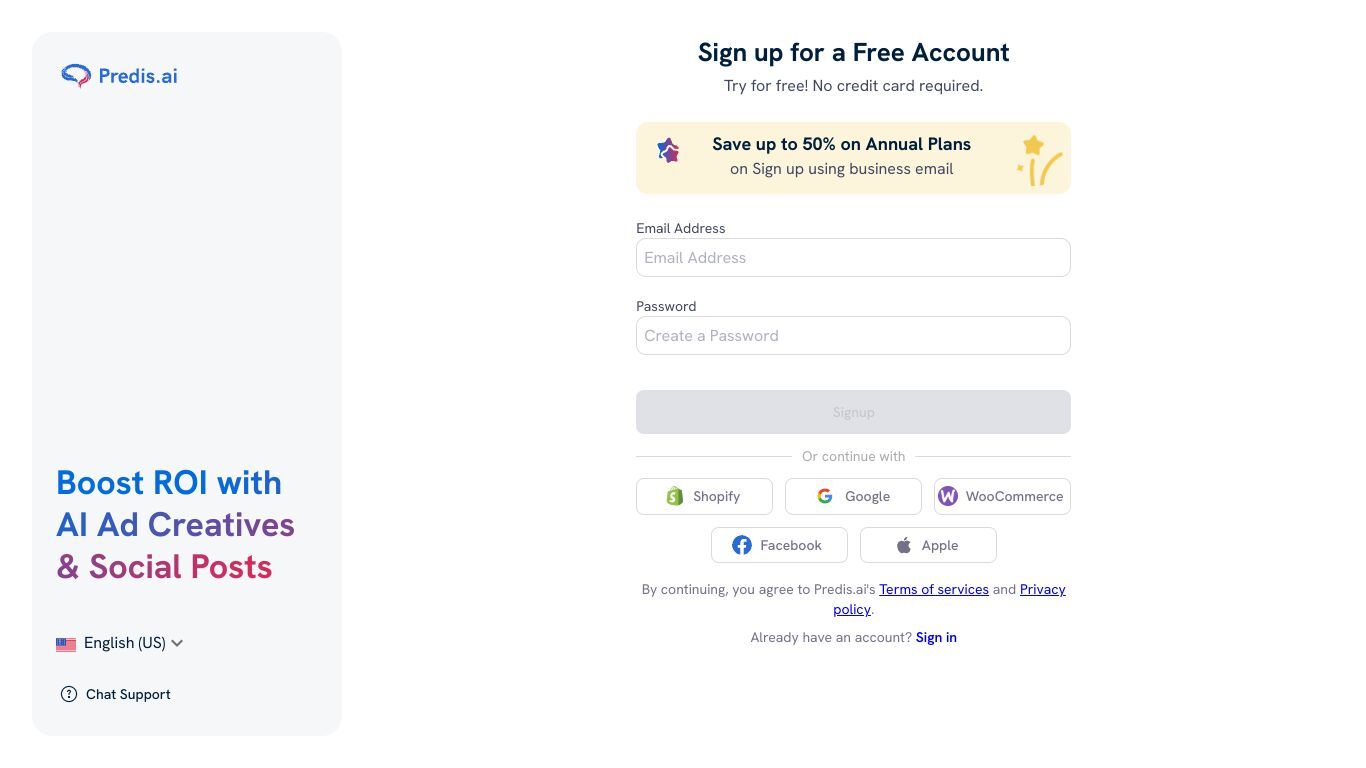Open the Terms of services link
Screen dimensions: 1366x768
pos(934,589)
